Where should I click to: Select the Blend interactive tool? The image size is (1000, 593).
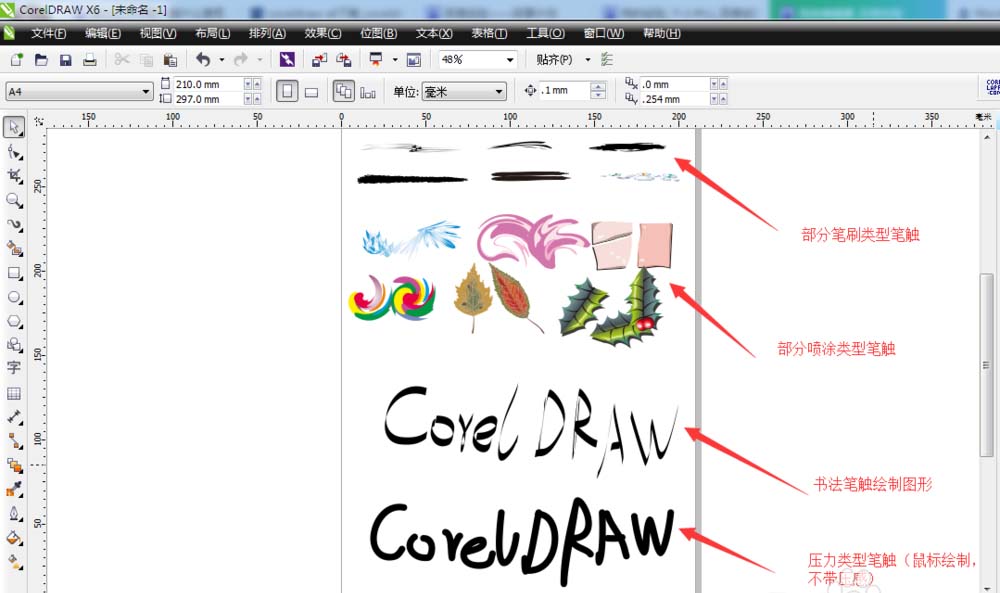coord(14,465)
